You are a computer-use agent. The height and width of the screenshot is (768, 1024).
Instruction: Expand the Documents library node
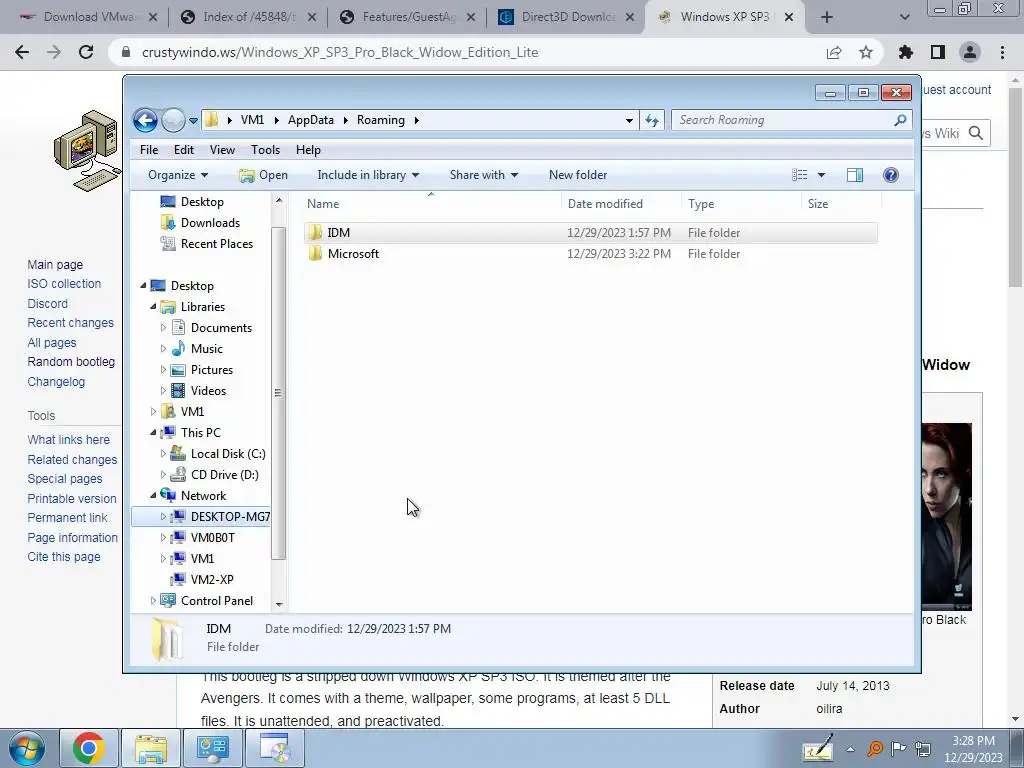coord(163,328)
